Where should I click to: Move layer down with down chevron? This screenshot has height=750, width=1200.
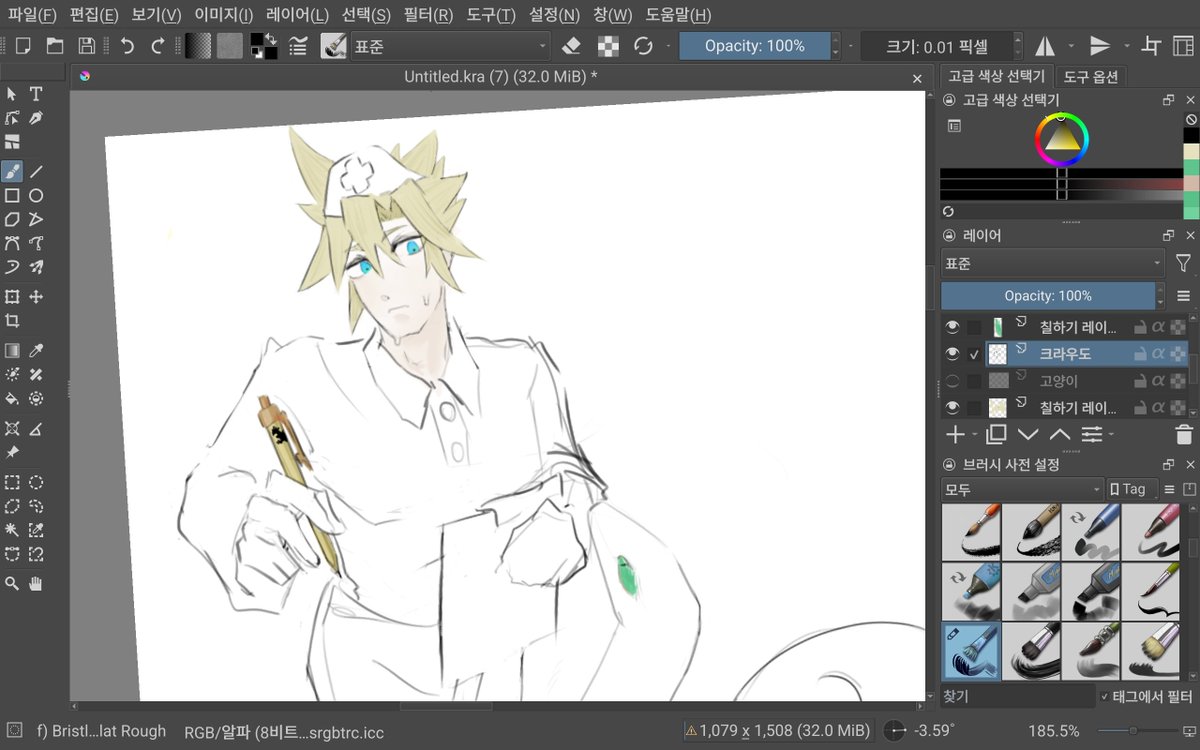[1028, 434]
